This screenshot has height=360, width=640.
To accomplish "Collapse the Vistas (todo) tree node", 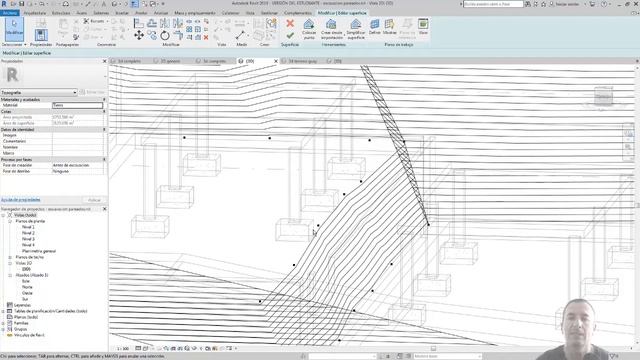I will [3, 215].
